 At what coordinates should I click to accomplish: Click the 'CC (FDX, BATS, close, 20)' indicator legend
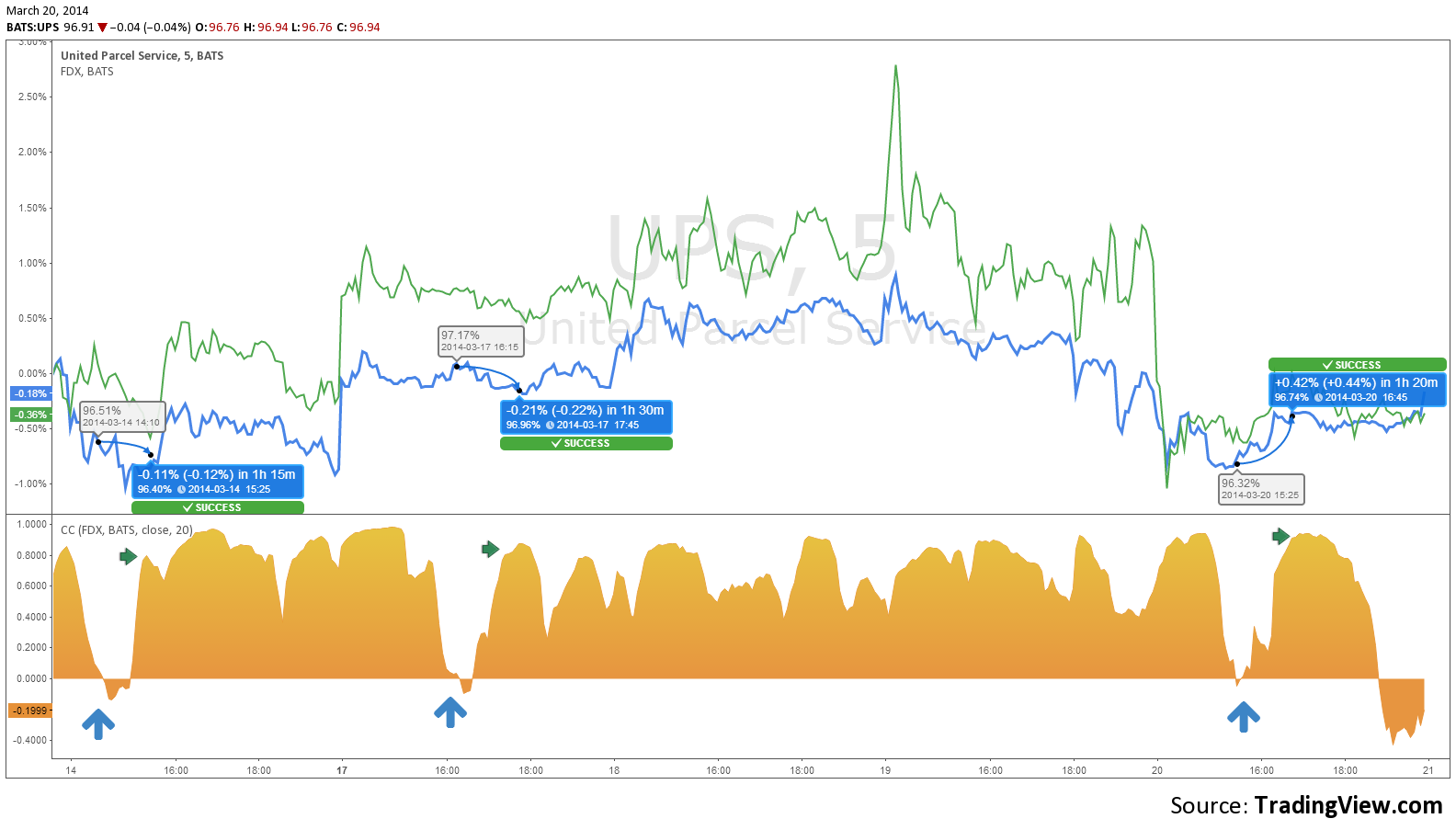[127, 530]
